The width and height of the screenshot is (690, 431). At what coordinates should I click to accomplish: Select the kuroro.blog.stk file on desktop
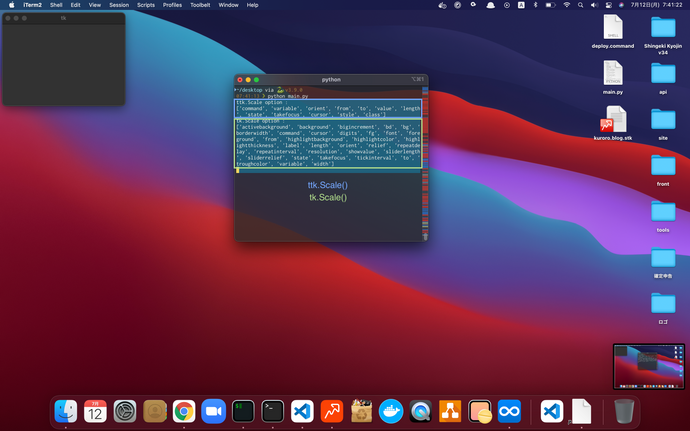coord(613,123)
